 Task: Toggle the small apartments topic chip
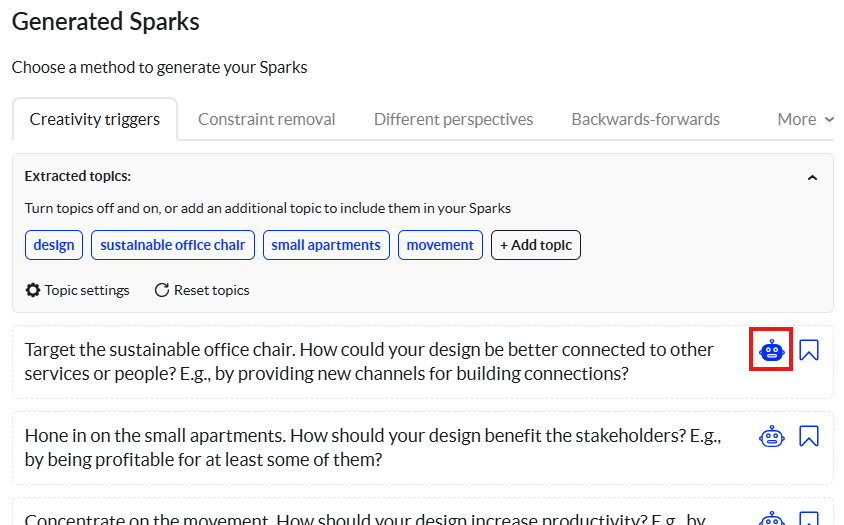click(326, 245)
